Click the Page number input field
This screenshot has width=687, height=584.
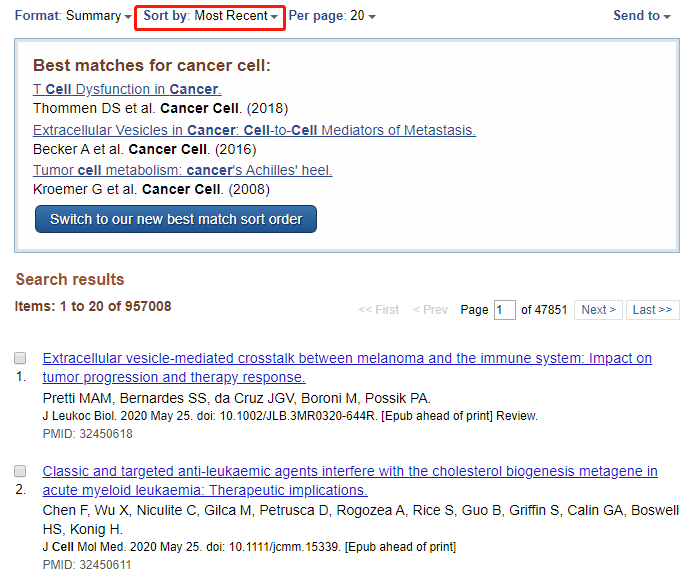click(505, 310)
